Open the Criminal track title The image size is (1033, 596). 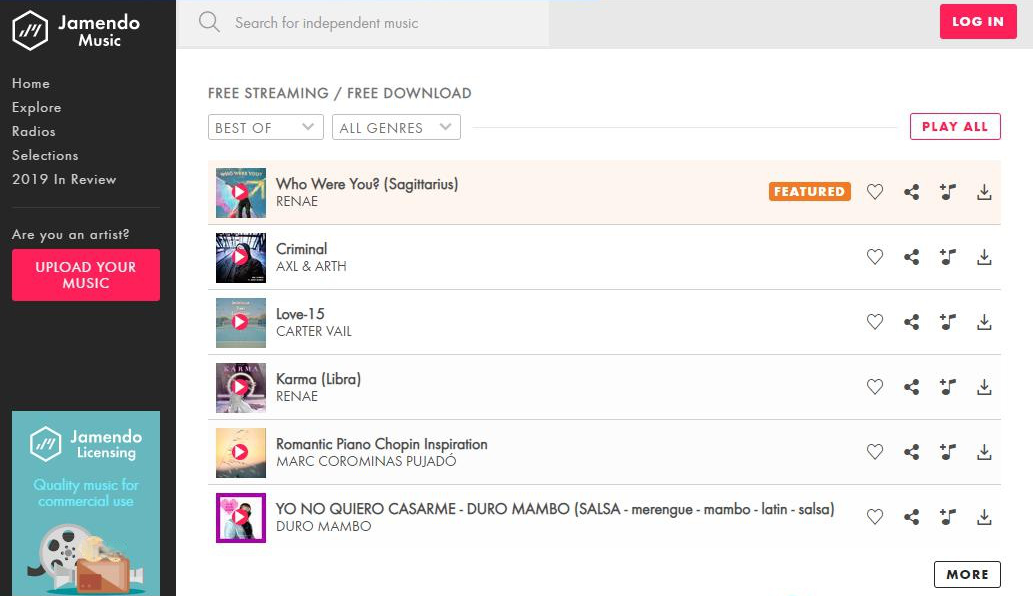[302, 249]
